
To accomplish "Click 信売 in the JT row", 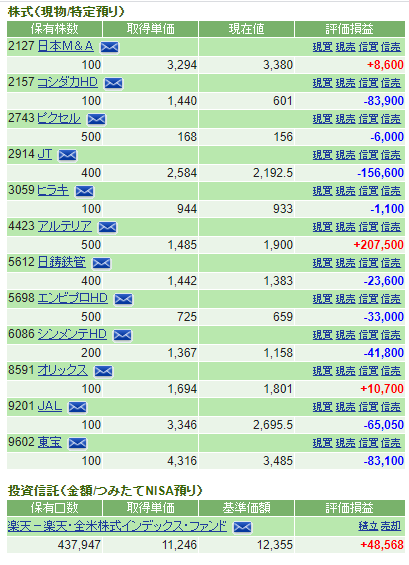I will pos(391,155).
